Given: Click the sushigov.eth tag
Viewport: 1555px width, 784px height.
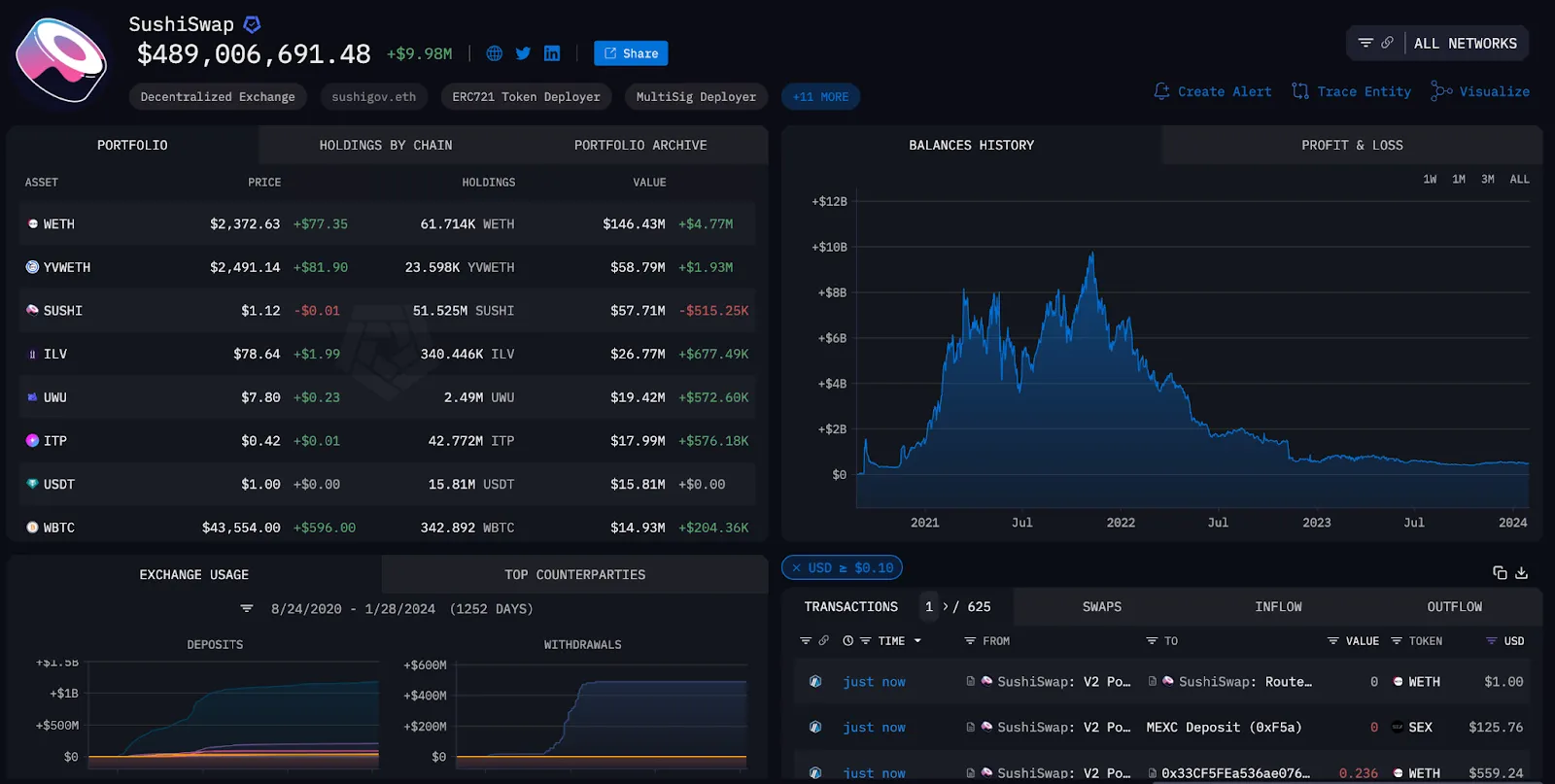Looking at the screenshot, I should coord(373,97).
